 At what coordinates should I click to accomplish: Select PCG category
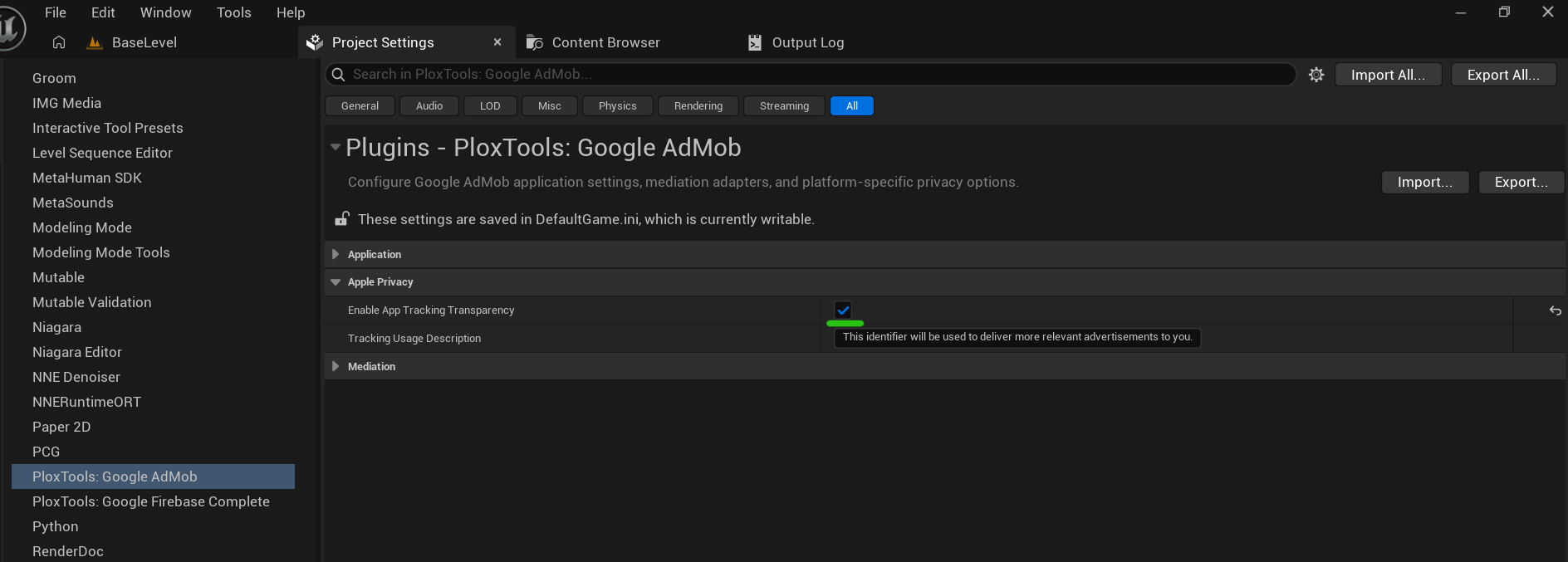(46, 452)
